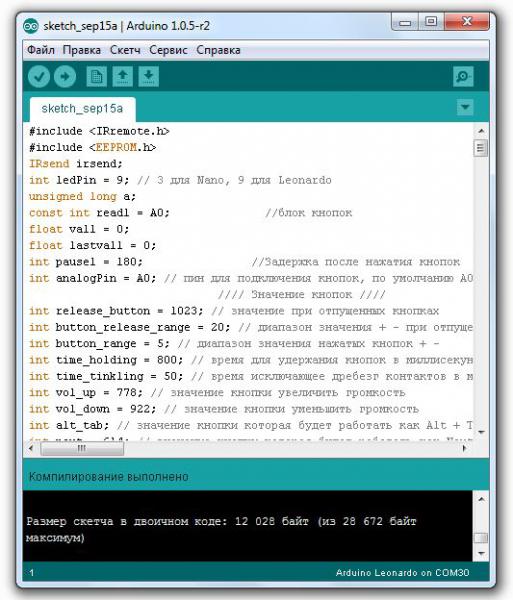Click the console scrollbar up arrow
Screen dimensions: 513x600
click(481, 499)
